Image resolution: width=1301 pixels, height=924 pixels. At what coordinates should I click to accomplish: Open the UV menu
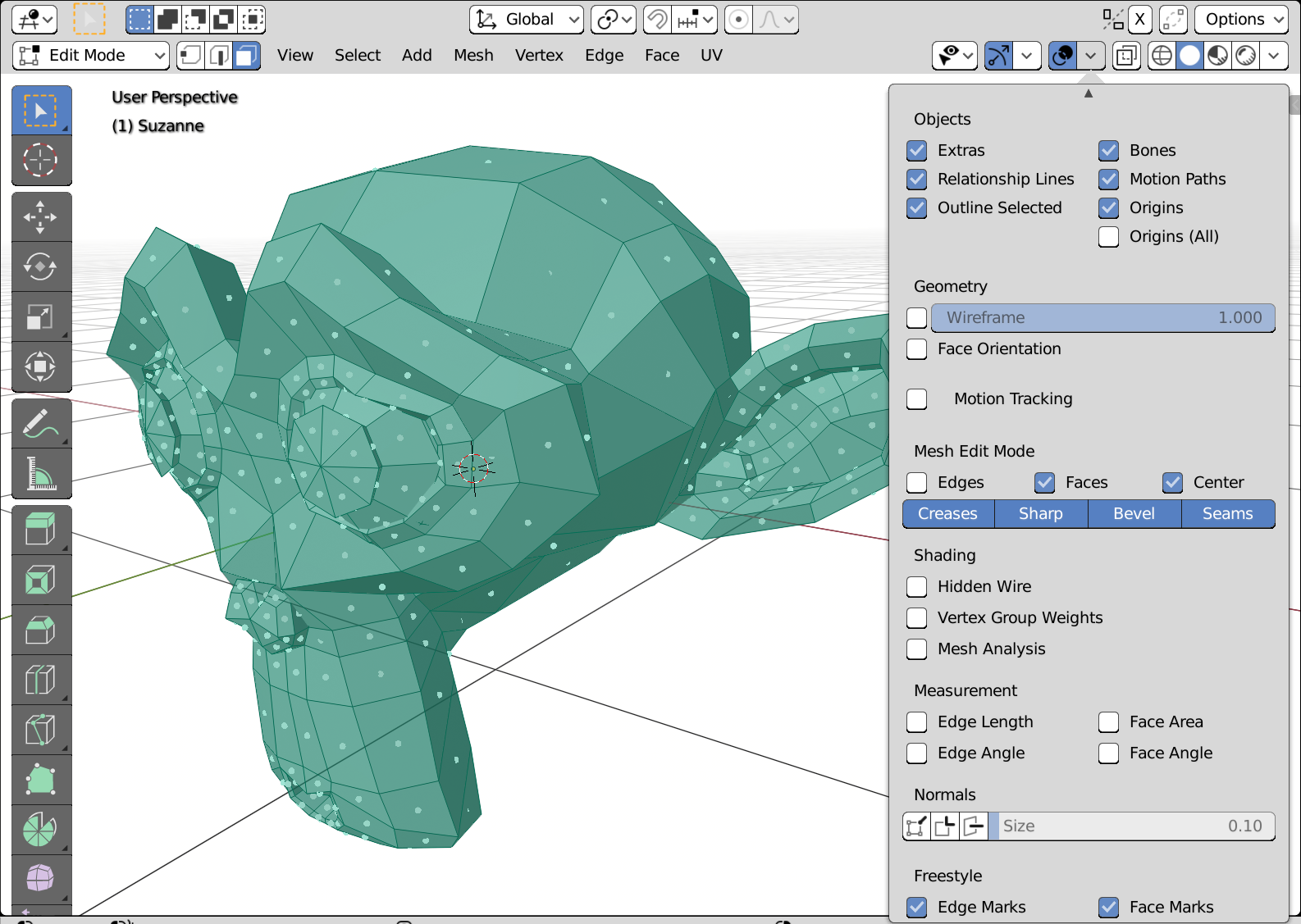click(x=711, y=55)
